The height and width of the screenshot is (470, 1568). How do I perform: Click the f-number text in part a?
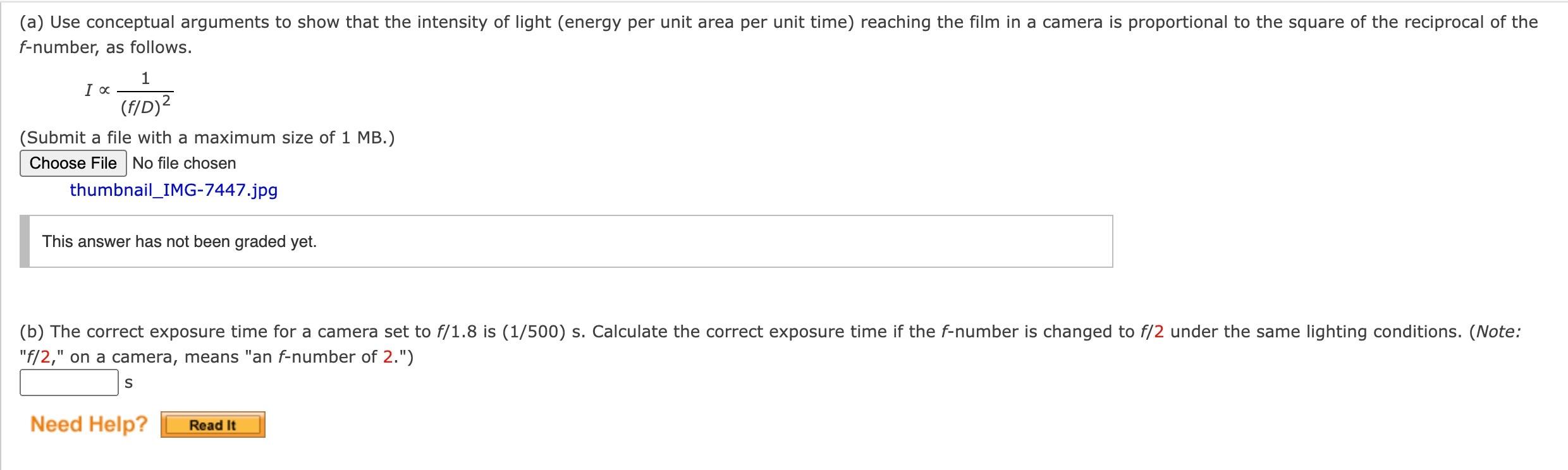(40, 46)
